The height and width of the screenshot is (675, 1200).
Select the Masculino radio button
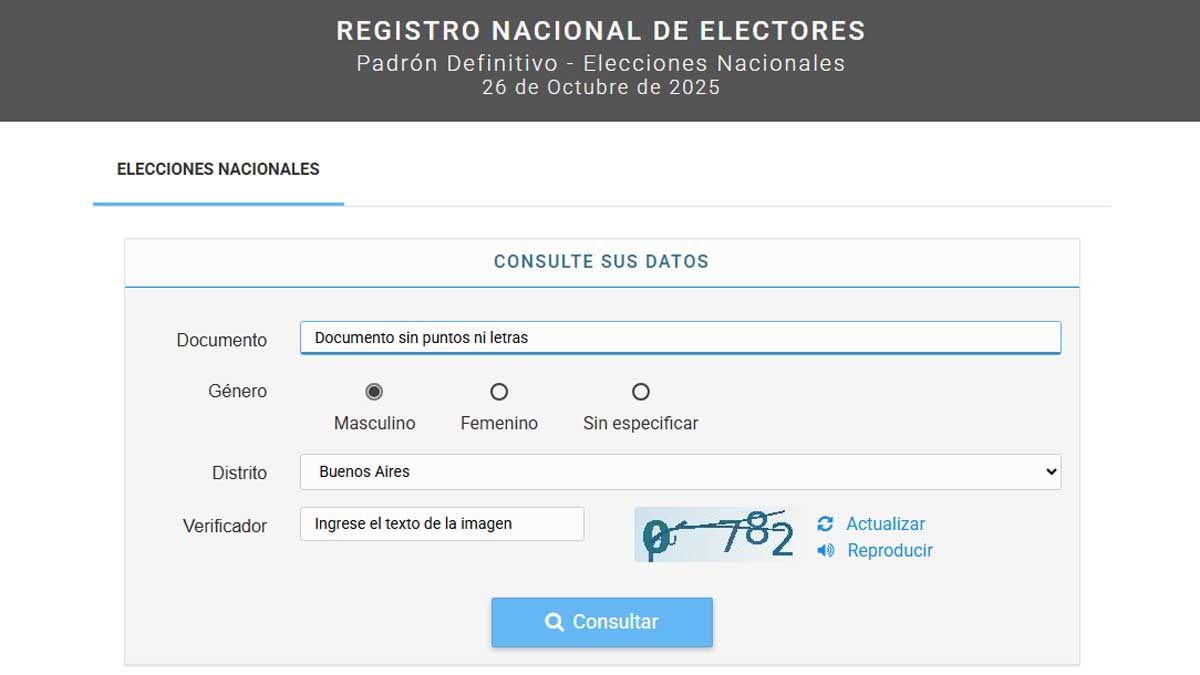point(374,391)
